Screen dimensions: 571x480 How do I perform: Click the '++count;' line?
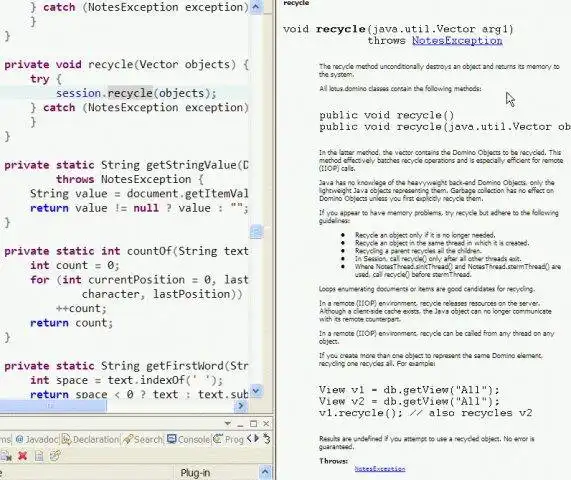pyautogui.click(x=81, y=308)
